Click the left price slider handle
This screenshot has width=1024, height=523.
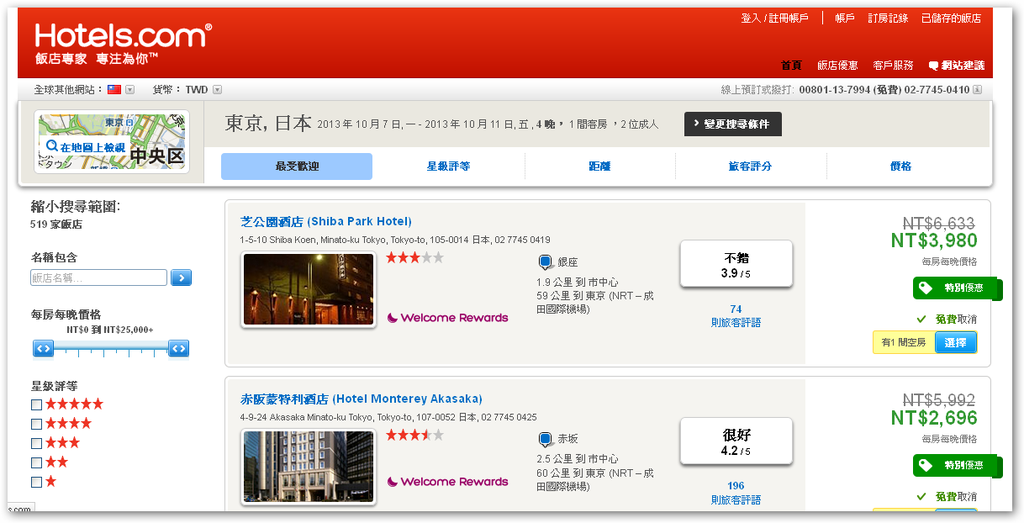coord(44,349)
